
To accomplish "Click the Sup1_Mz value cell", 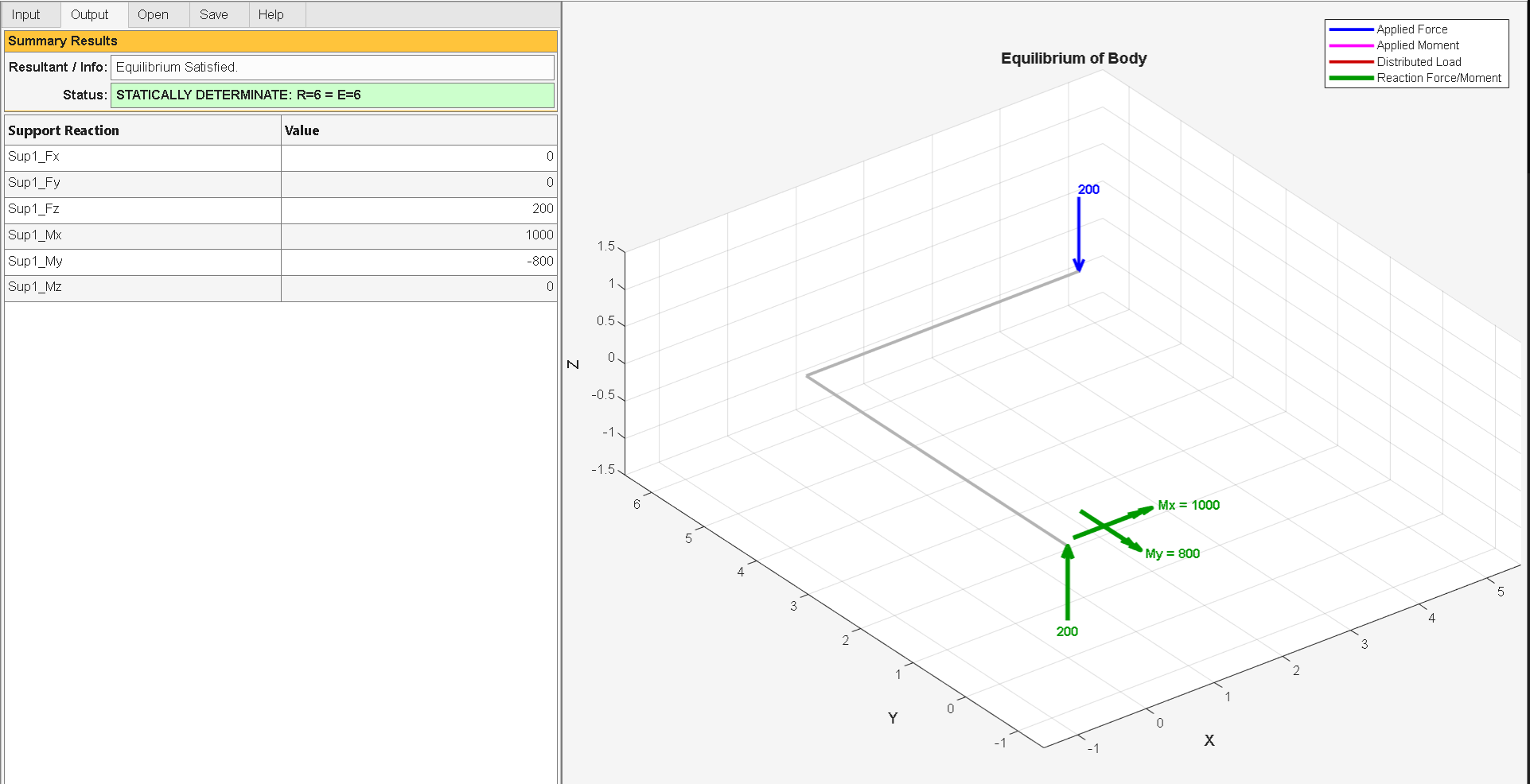I will pyautogui.click(x=419, y=287).
